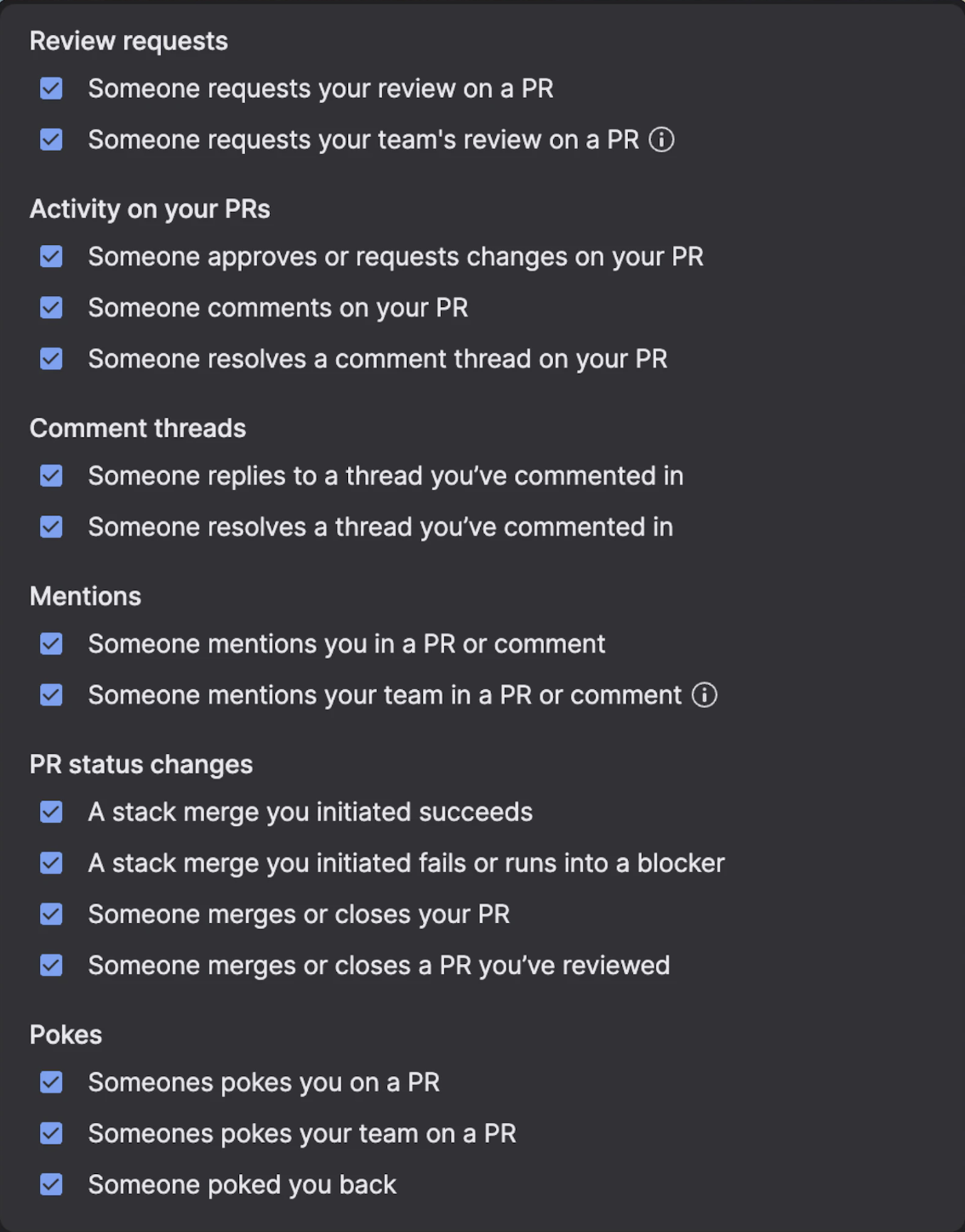Click the info icon beside team mentions option
This screenshot has height=1232, width=965.
click(x=704, y=695)
